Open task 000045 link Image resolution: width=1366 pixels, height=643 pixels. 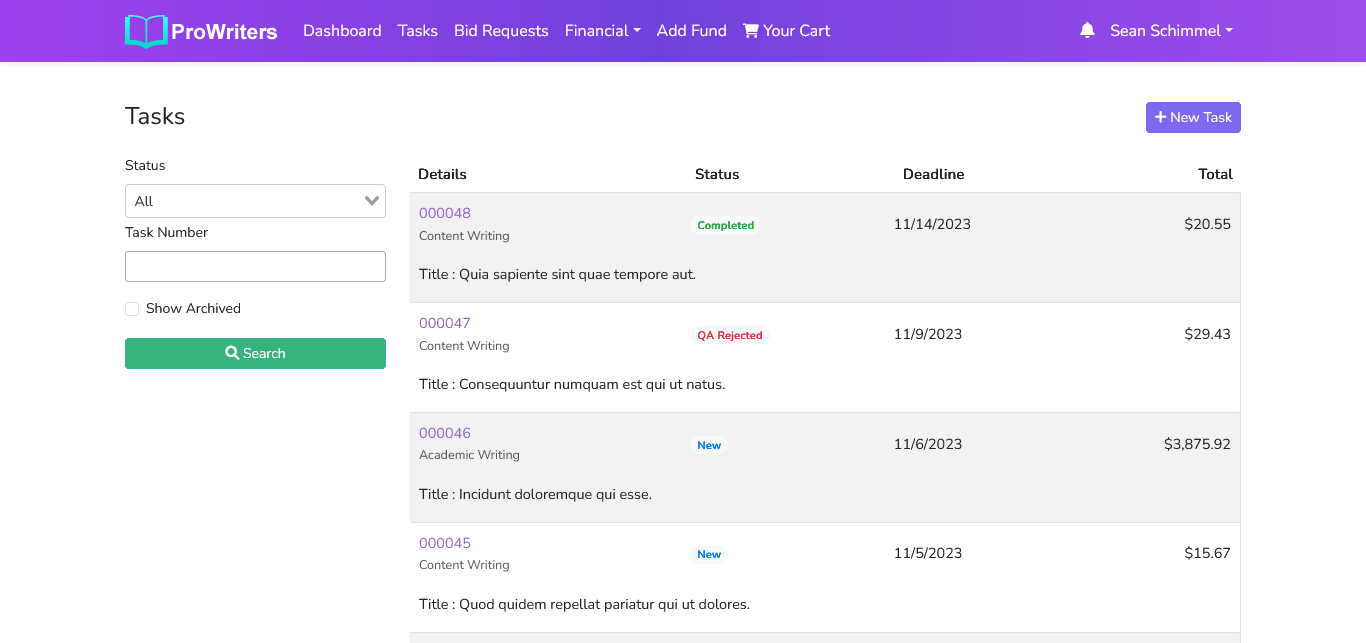click(444, 543)
